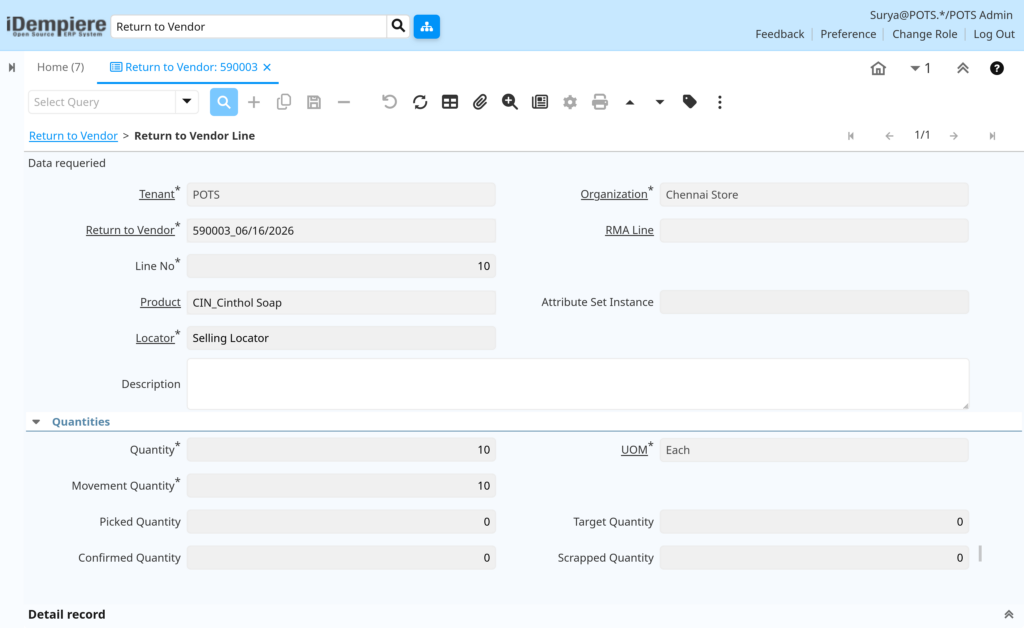Copy record using toolbar copy icon
This screenshot has width=1024, height=628.
[x=283, y=102]
